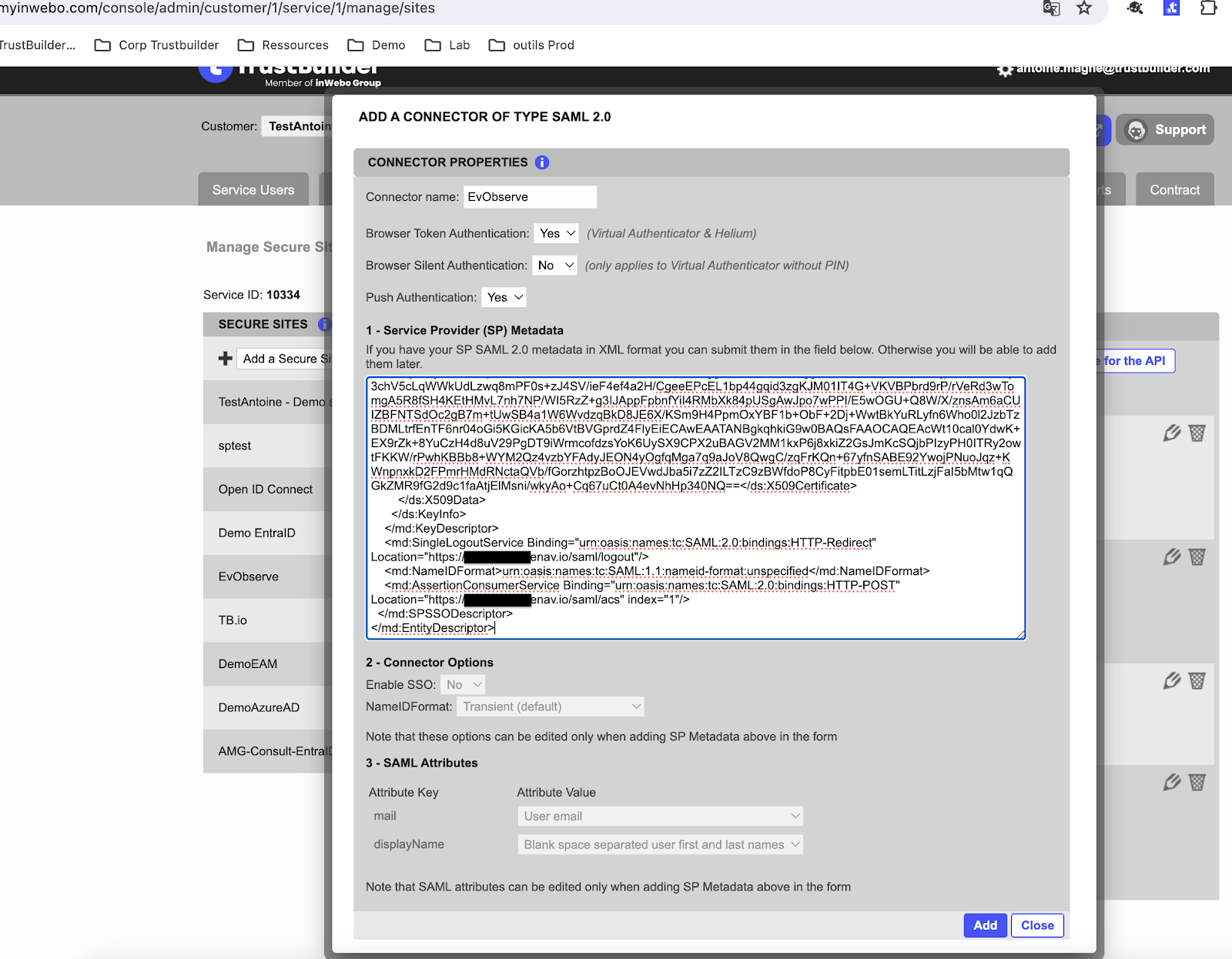Open the Browser Silent Authentication dropdown
The image size is (1232, 959).
tap(554, 266)
